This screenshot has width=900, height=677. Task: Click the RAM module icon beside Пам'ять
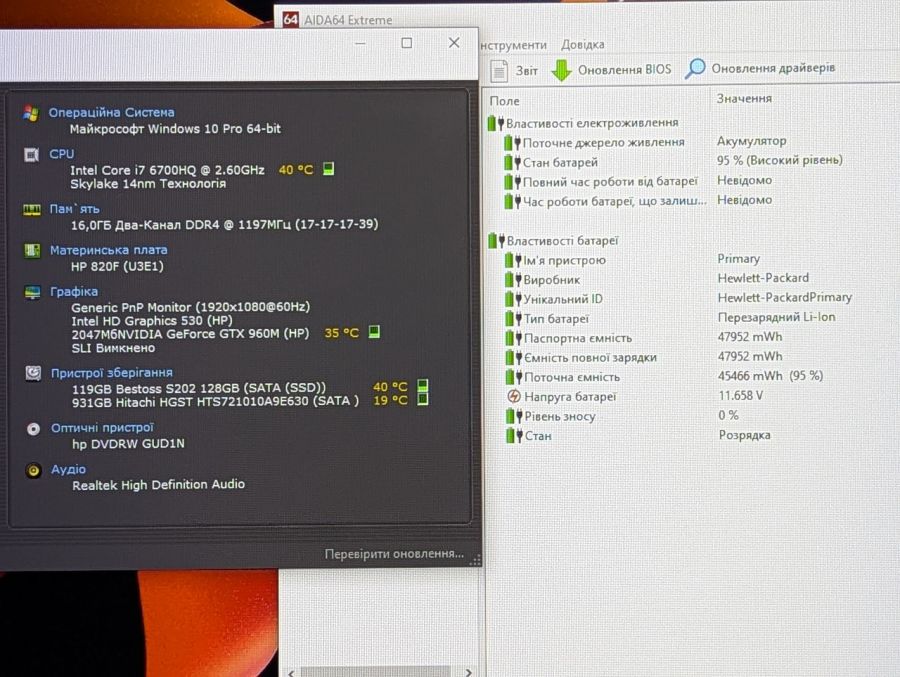[x=32, y=210]
